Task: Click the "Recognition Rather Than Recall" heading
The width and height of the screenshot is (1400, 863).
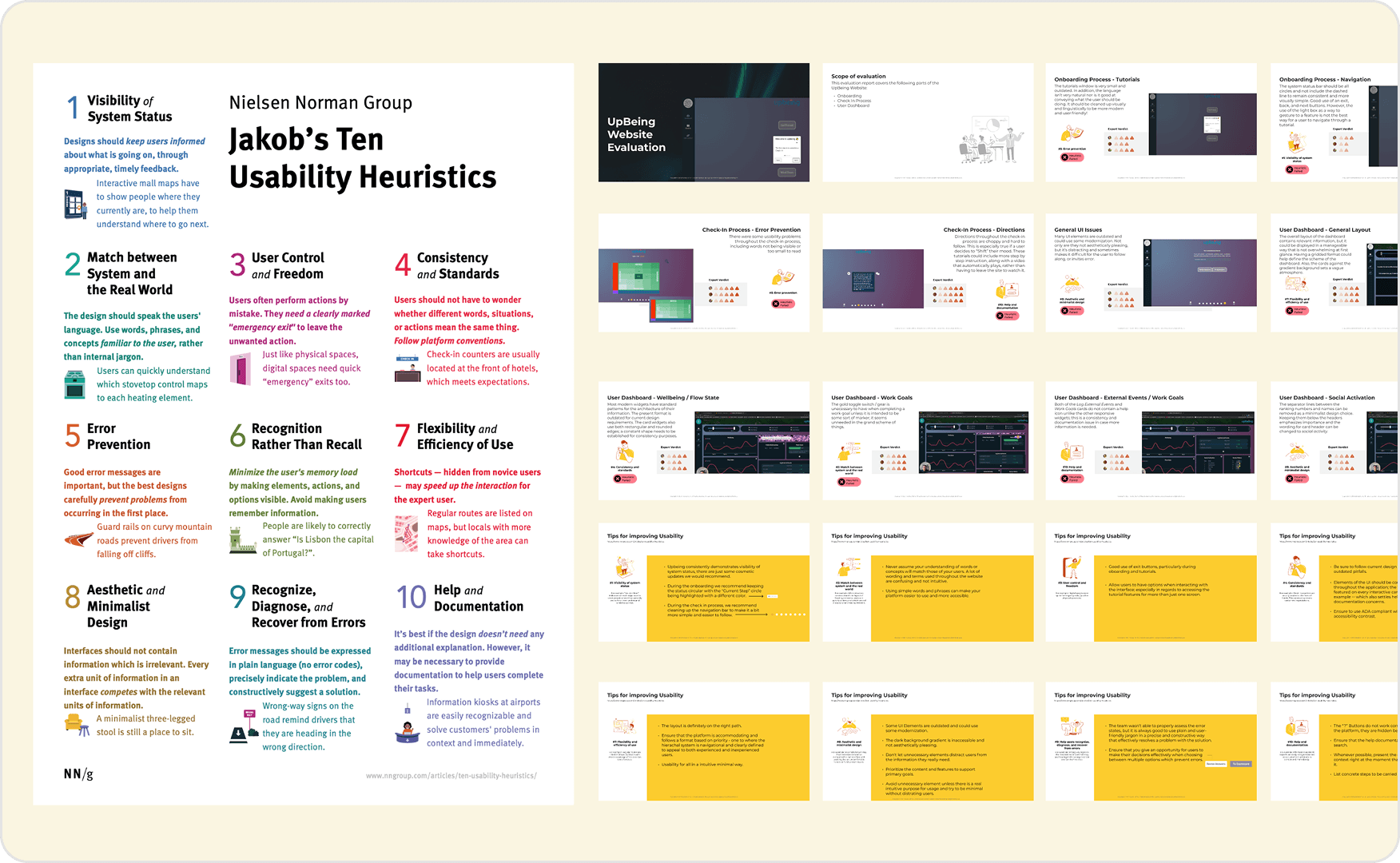Action: [307, 436]
